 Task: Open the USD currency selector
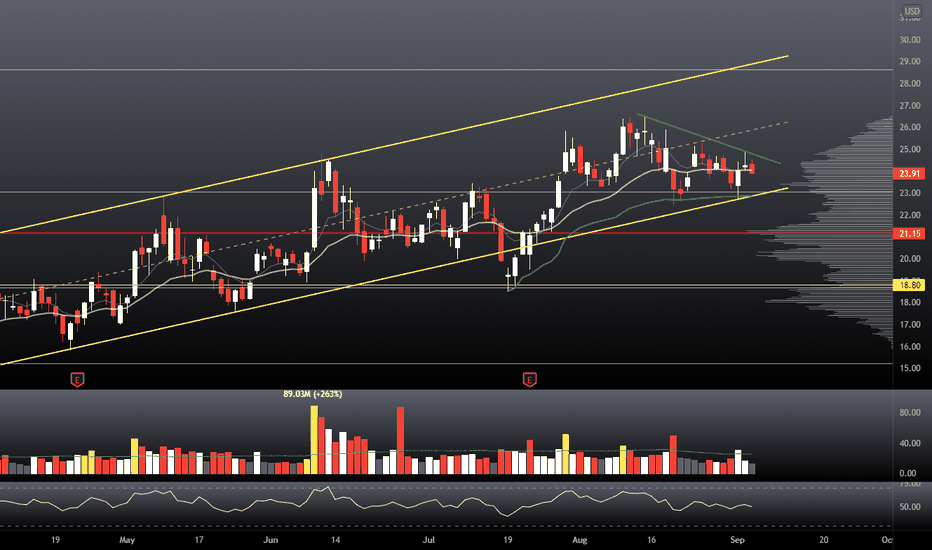coord(912,11)
